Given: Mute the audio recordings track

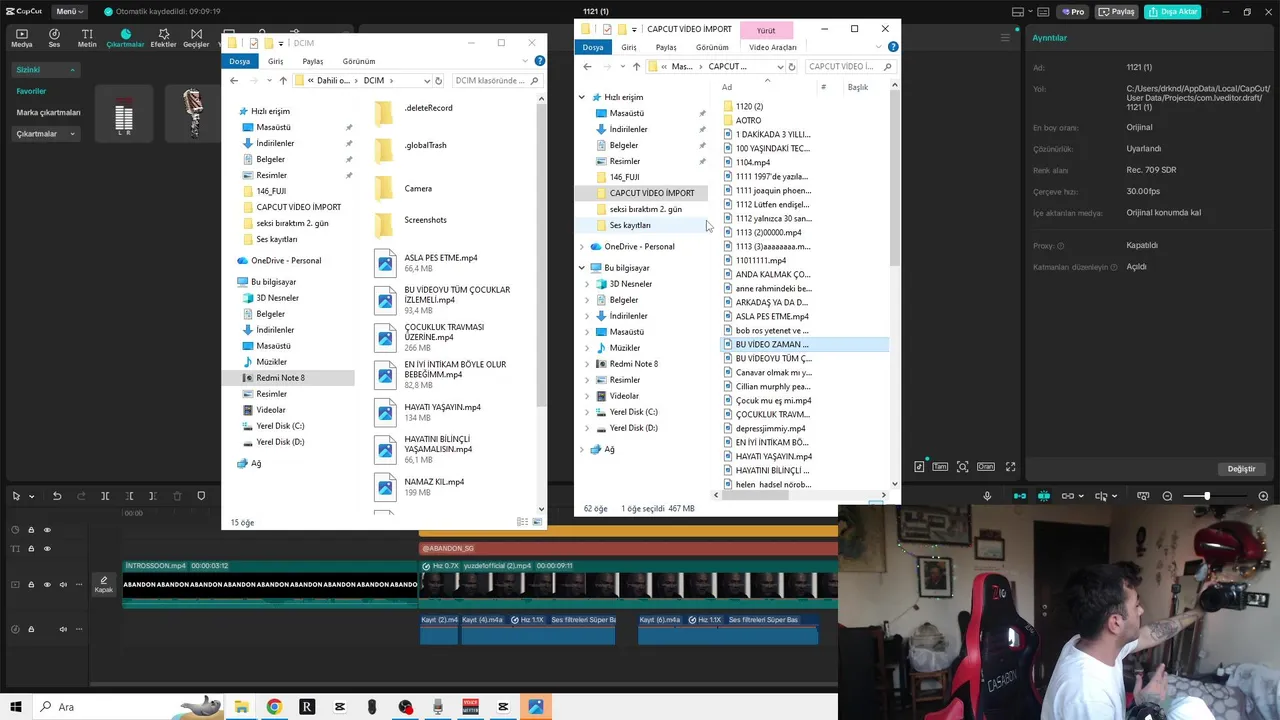Looking at the screenshot, I should click(63, 629).
